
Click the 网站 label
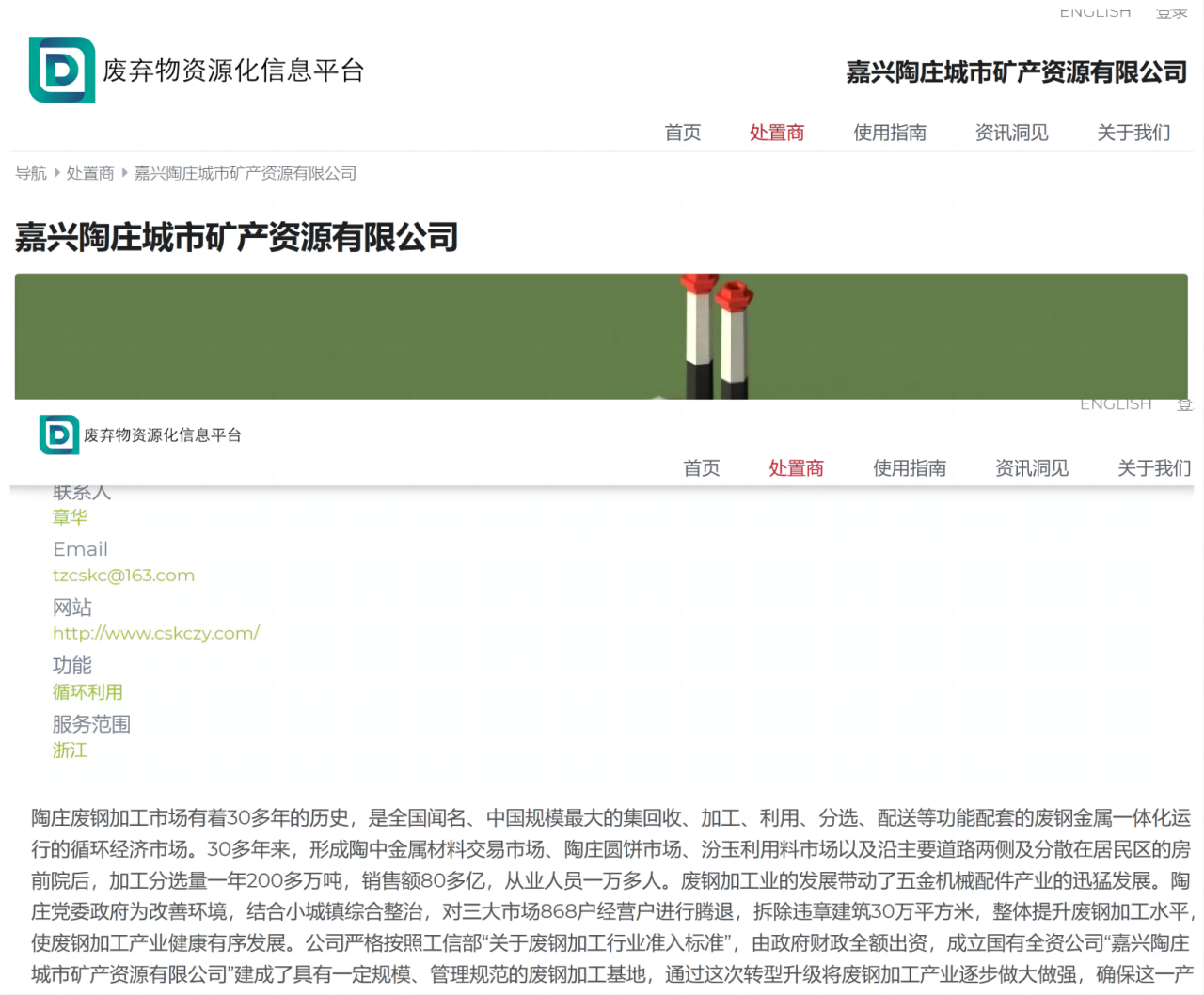[72, 608]
